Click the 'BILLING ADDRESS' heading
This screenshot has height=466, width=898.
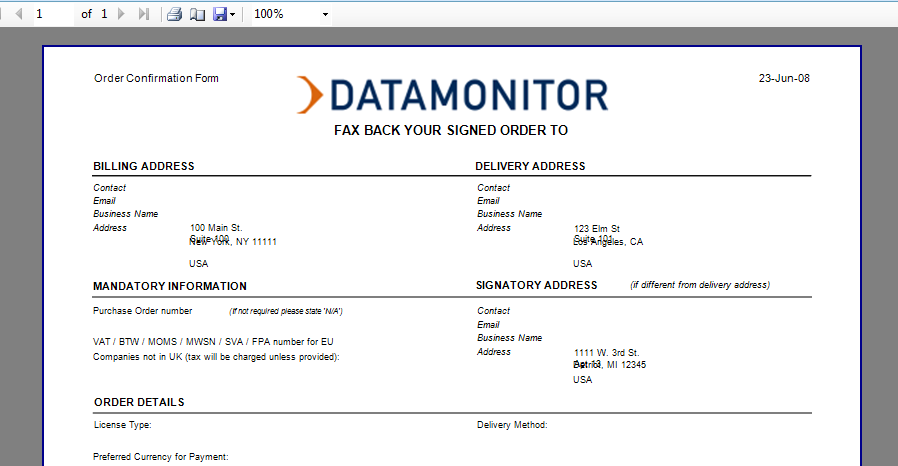coord(144,166)
